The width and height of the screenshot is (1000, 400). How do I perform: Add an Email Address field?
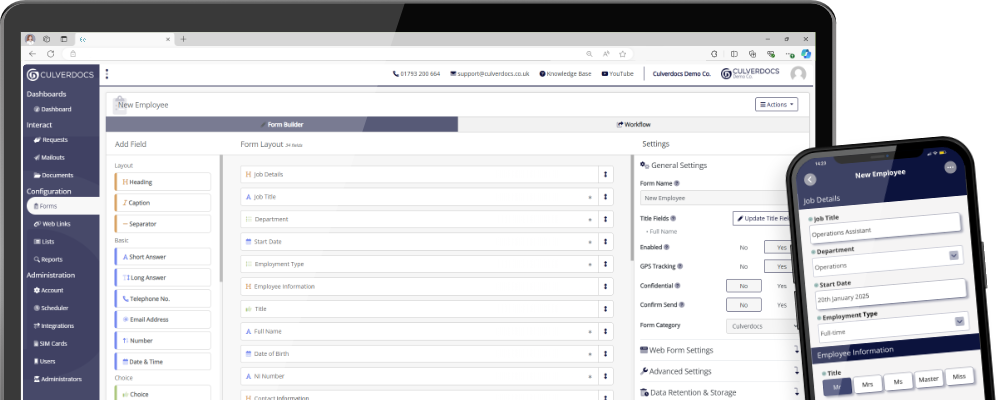163,320
